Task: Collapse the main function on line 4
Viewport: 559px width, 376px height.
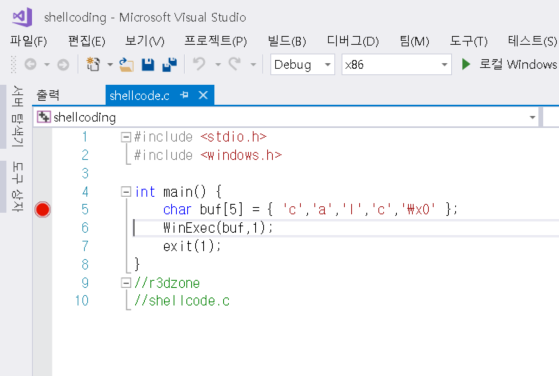Action: point(125,192)
